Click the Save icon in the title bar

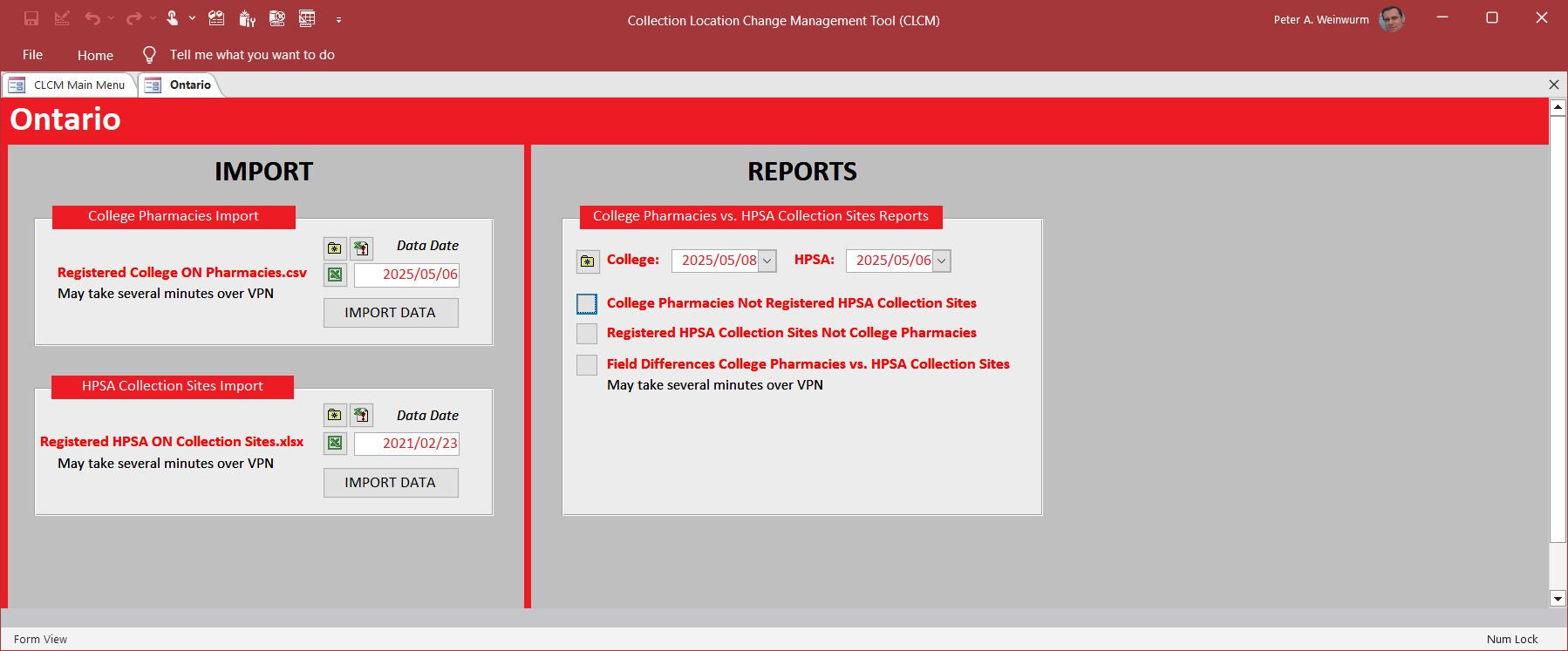pyautogui.click(x=31, y=18)
